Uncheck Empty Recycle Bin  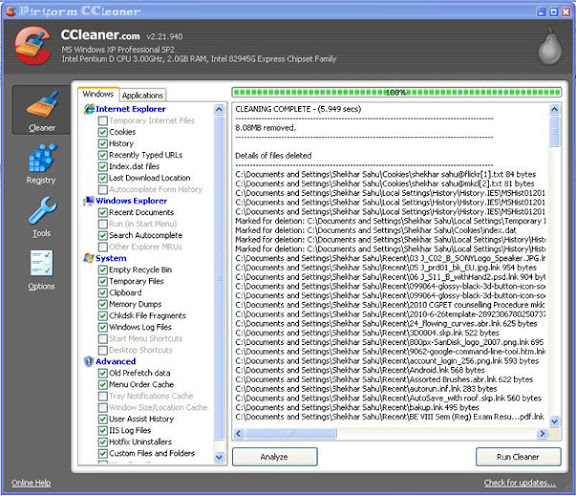[103, 270]
